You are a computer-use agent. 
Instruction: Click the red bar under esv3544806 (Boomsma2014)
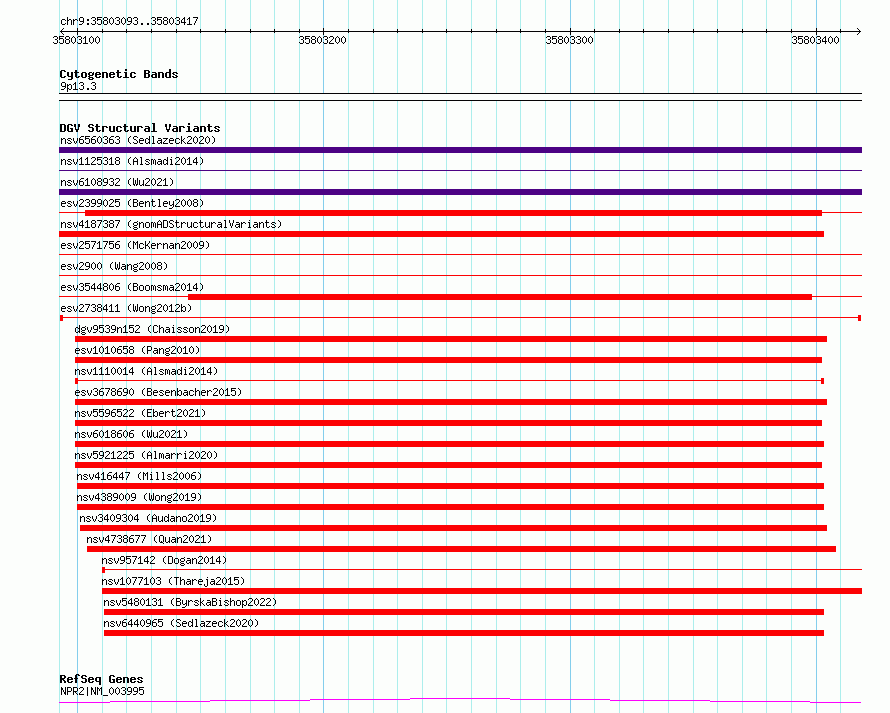click(x=500, y=297)
